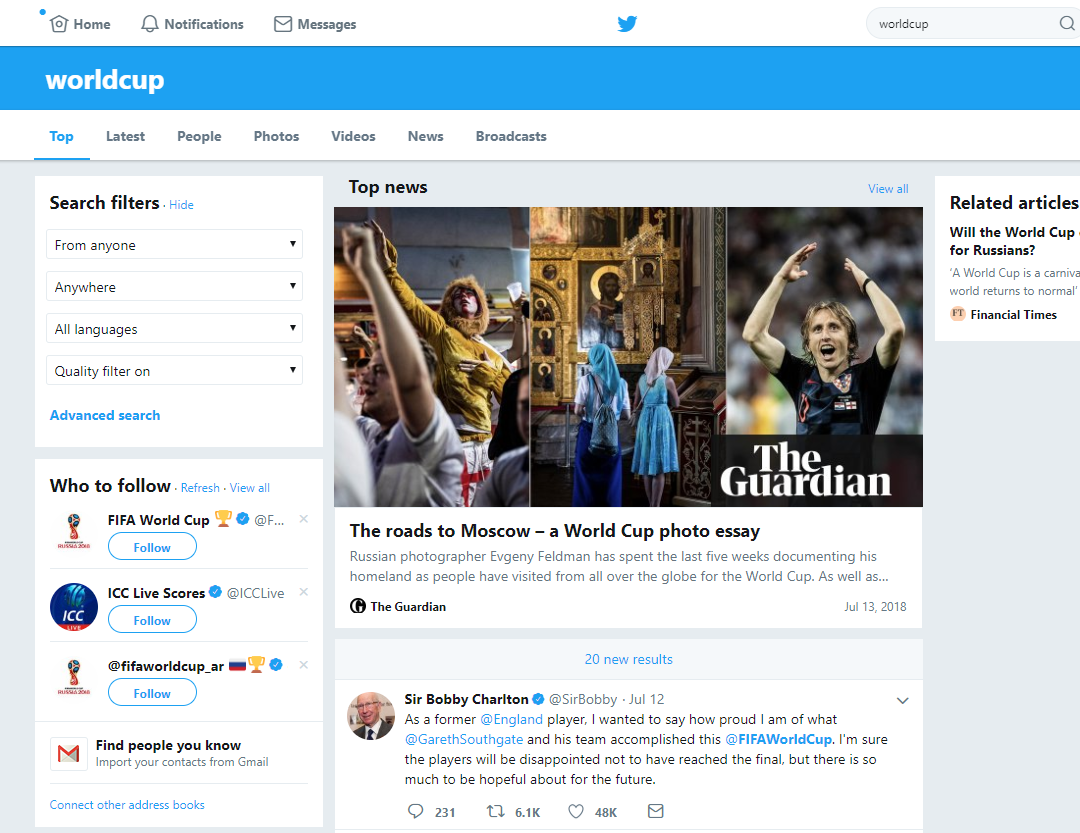Click the Twitter bird logo
Viewport: 1080px width, 833px height.
627,24
